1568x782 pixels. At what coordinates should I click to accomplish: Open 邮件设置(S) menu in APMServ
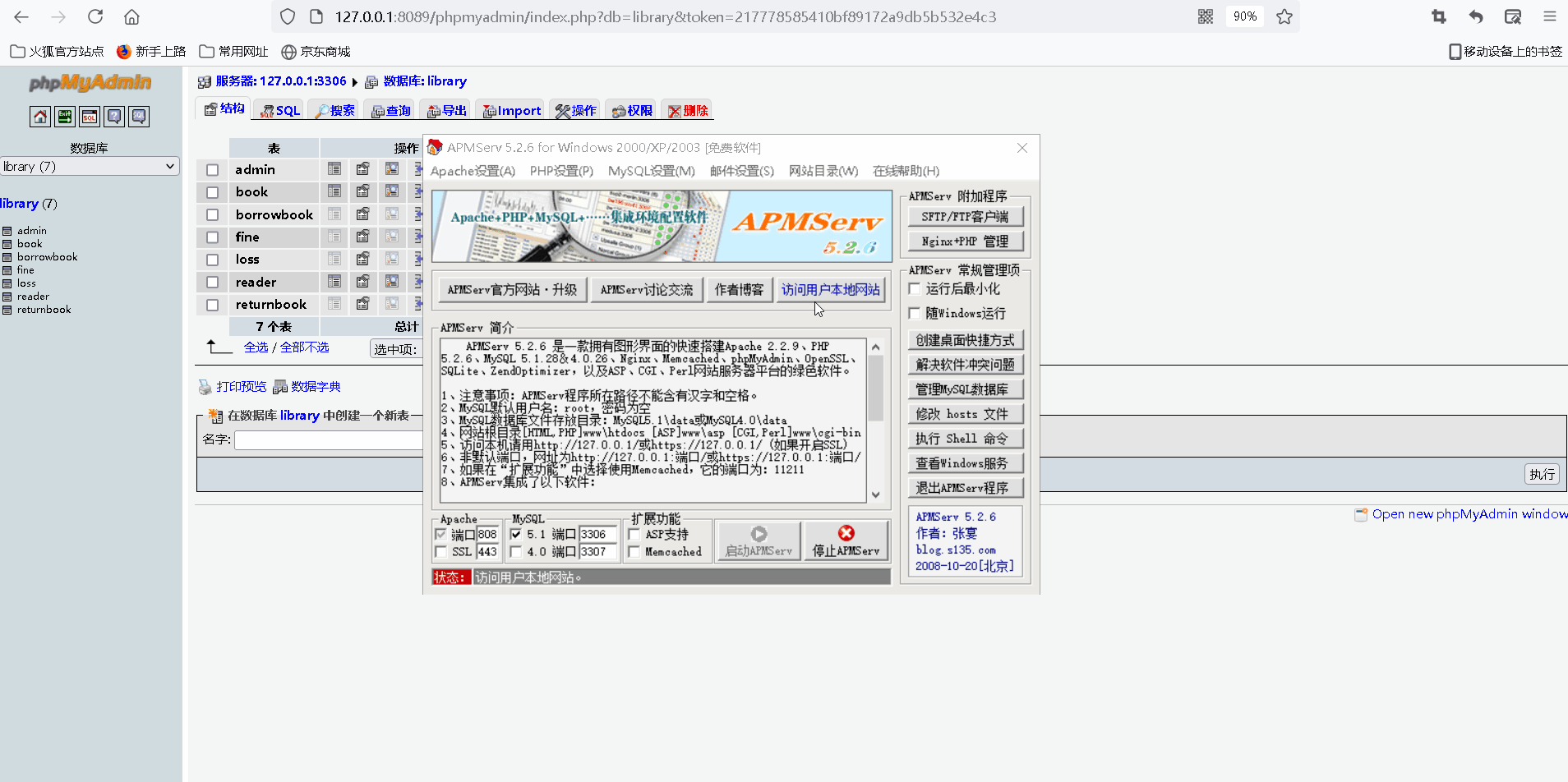click(742, 171)
